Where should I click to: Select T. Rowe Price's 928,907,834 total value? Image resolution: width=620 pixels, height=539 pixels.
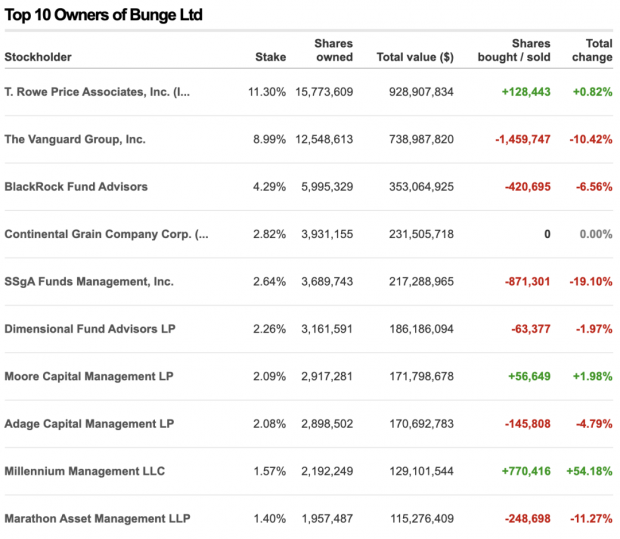421,92
